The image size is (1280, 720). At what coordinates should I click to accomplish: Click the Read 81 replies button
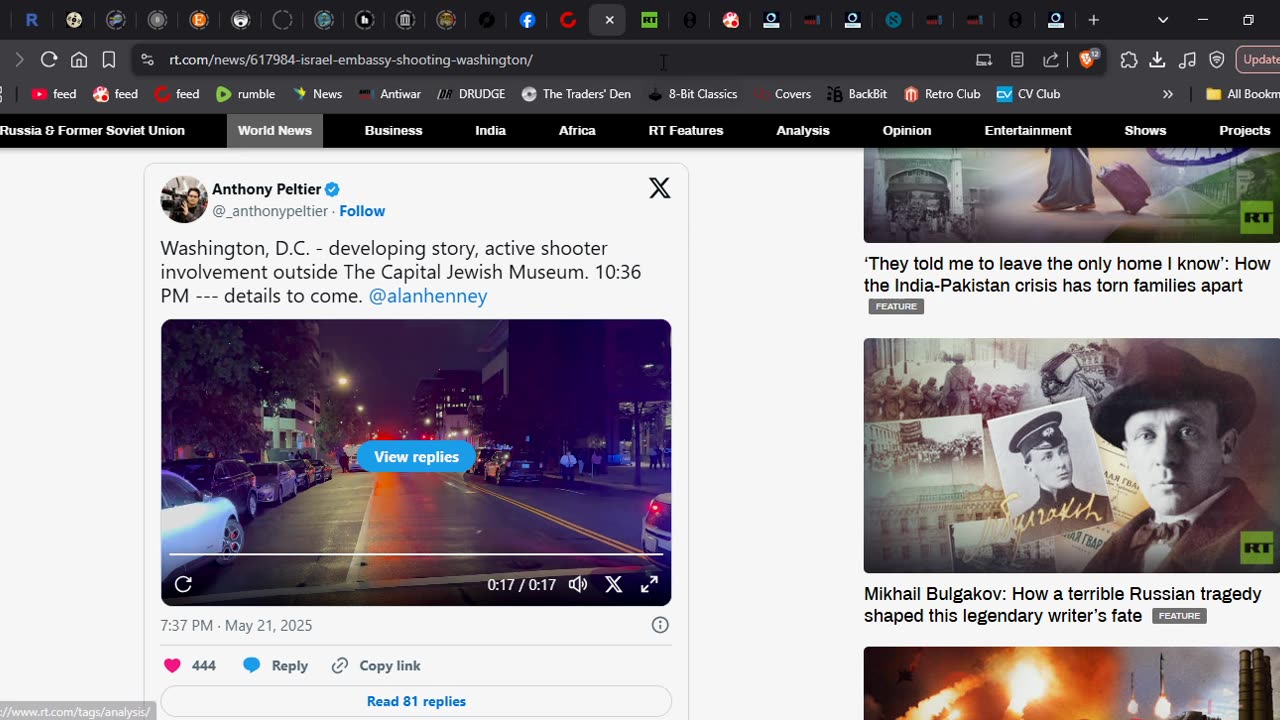coord(416,701)
